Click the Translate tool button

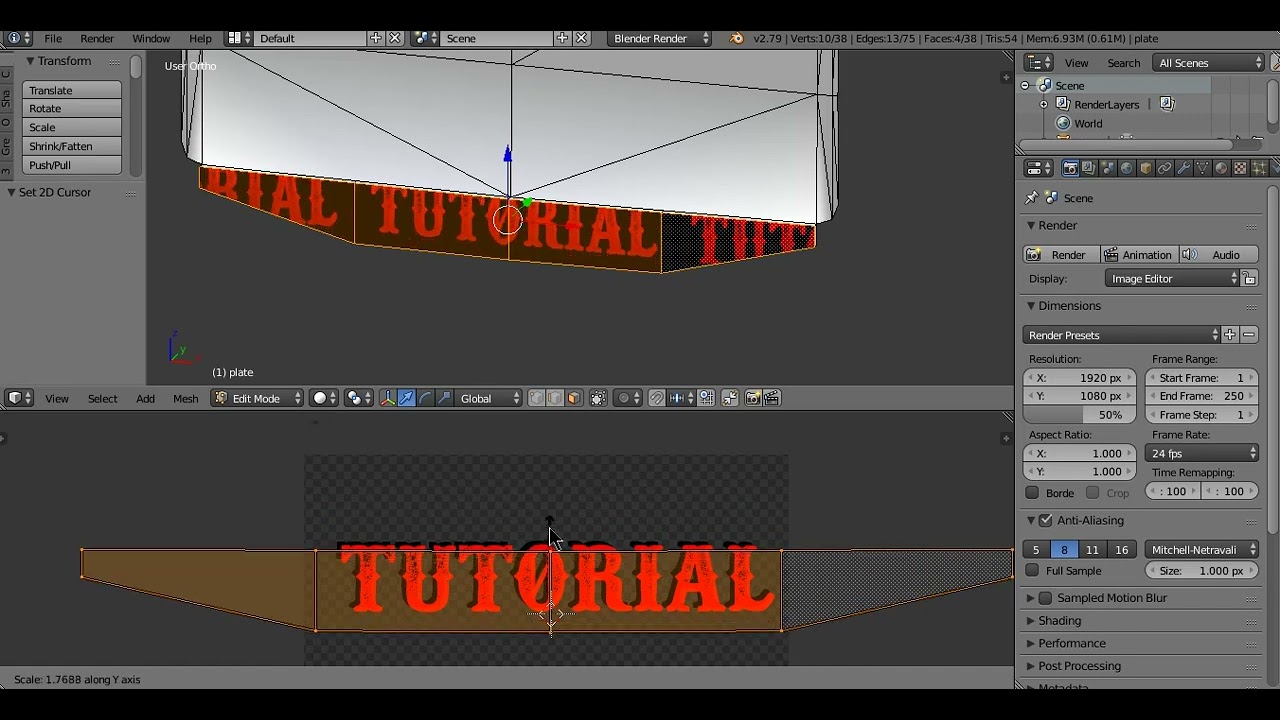[72, 90]
